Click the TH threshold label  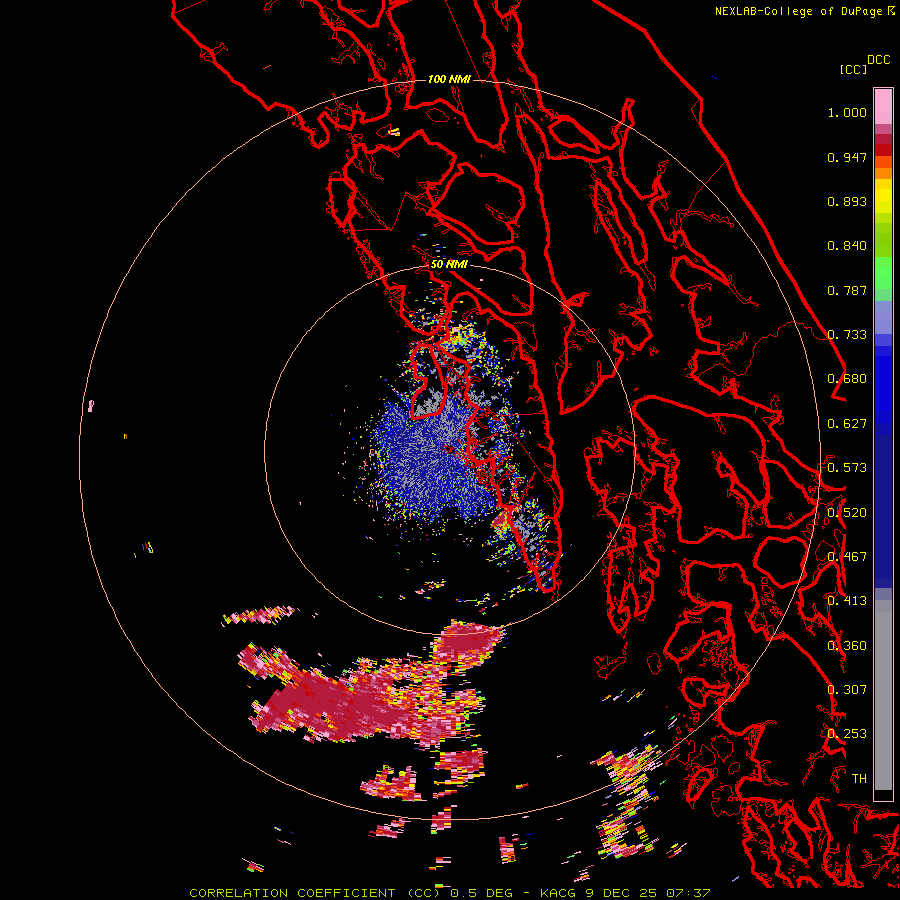[859, 779]
